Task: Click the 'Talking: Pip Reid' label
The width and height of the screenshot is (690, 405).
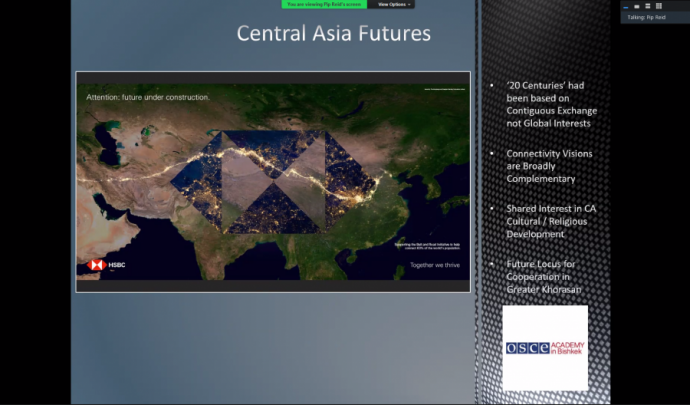Action: [649, 17]
